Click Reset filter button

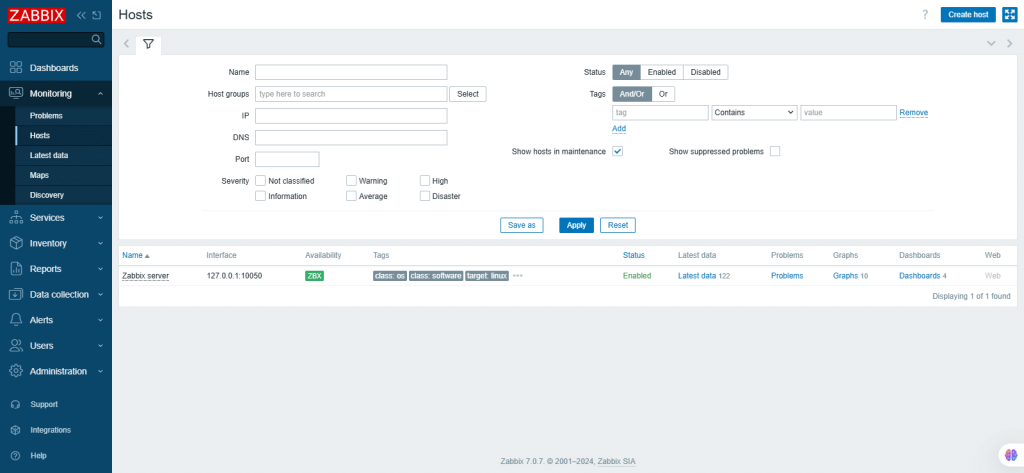[618, 225]
